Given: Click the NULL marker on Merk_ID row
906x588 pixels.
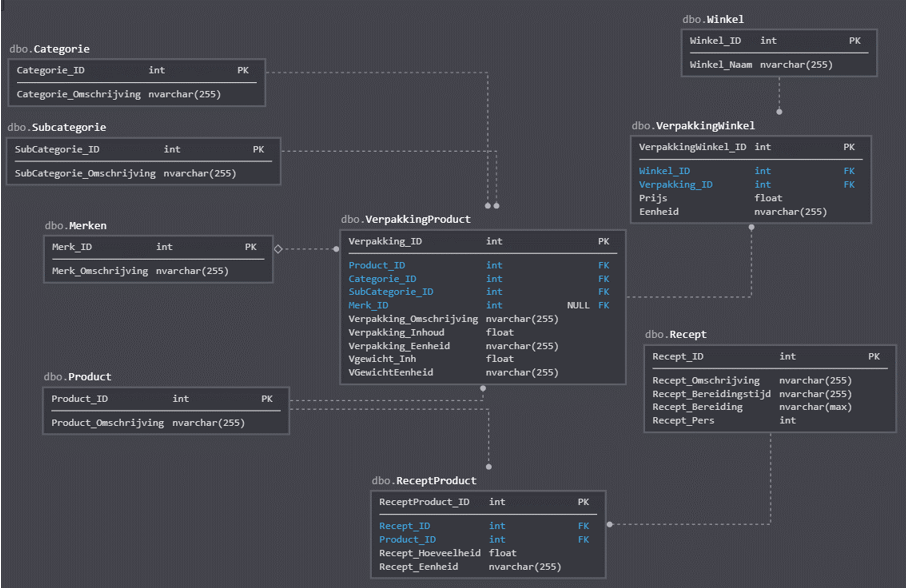Looking at the screenshot, I should [578, 306].
